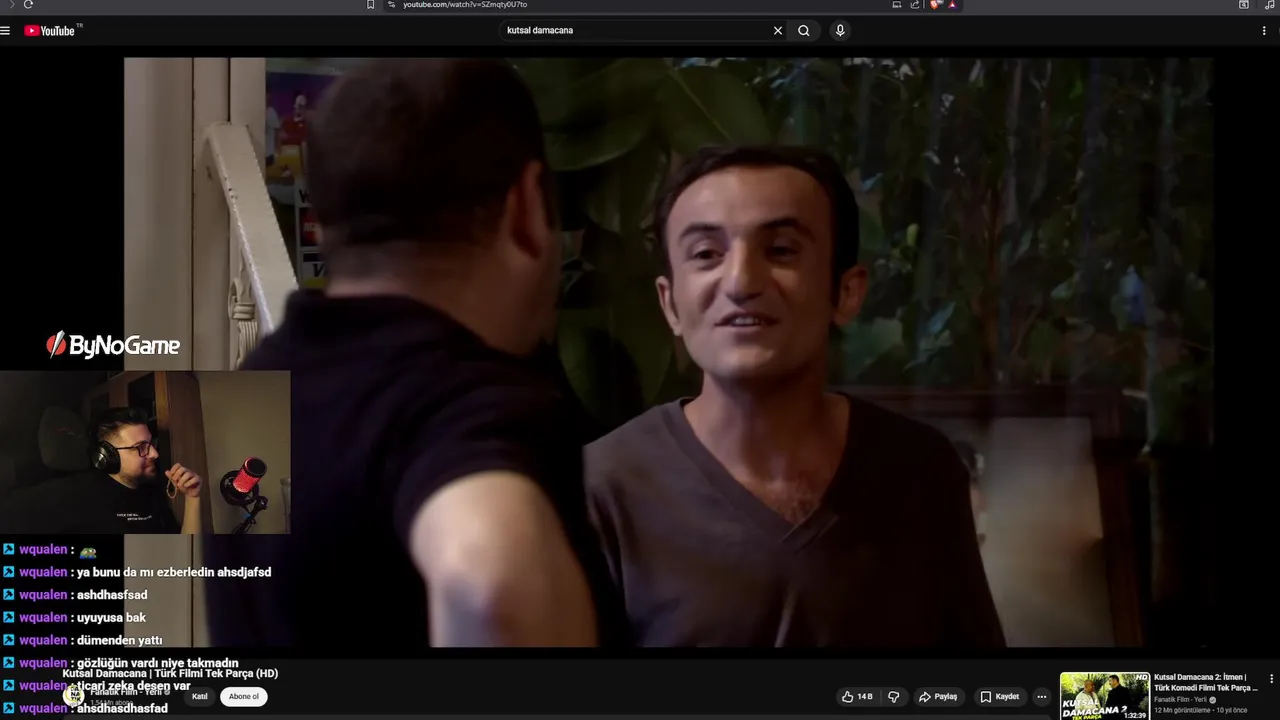
Task: Share this page from address bar
Action: tap(914, 5)
